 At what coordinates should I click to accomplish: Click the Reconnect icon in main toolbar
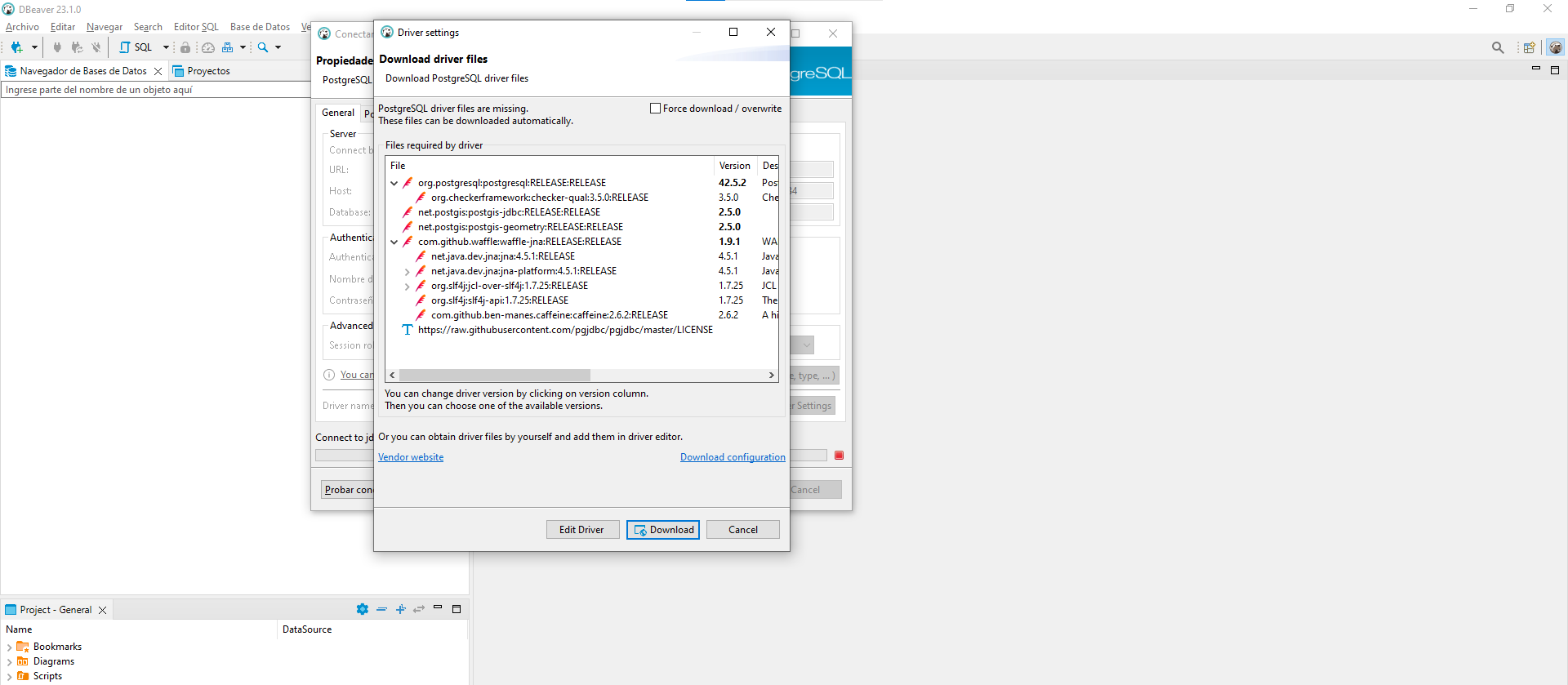tap(77, 47)
